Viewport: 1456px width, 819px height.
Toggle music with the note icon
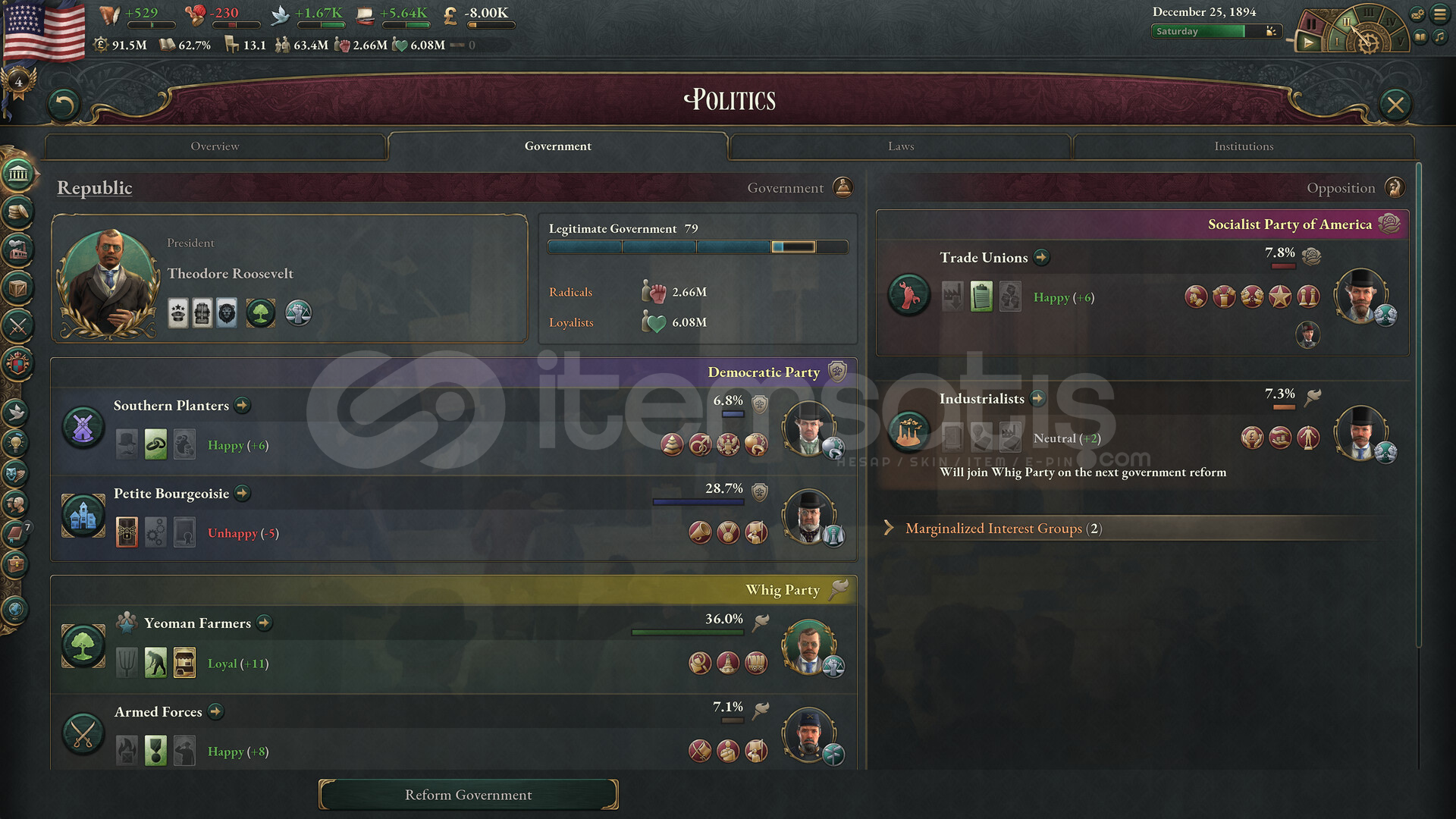pyautogui.click(x=1439, y=37)
